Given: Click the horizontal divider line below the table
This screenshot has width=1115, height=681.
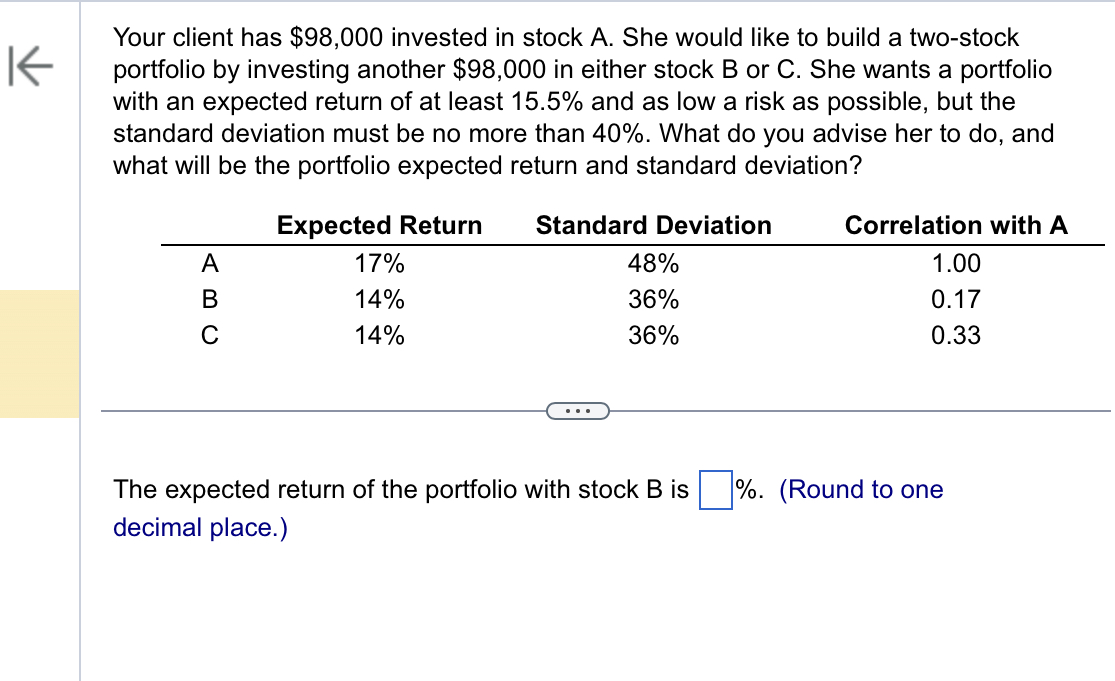Looking at the screenshot, I should point(300,410).
